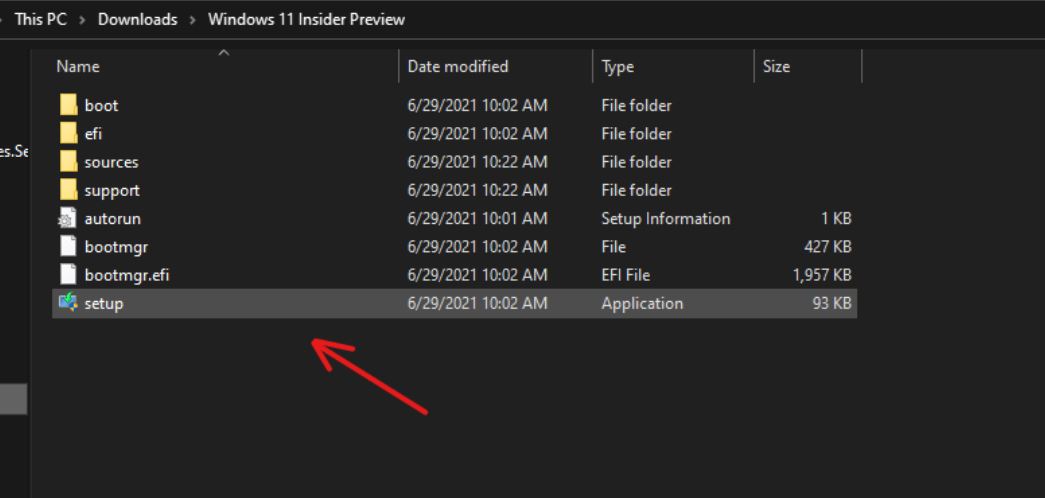
Task: Sort by Type column header
Action: click(x=617, y=67)
